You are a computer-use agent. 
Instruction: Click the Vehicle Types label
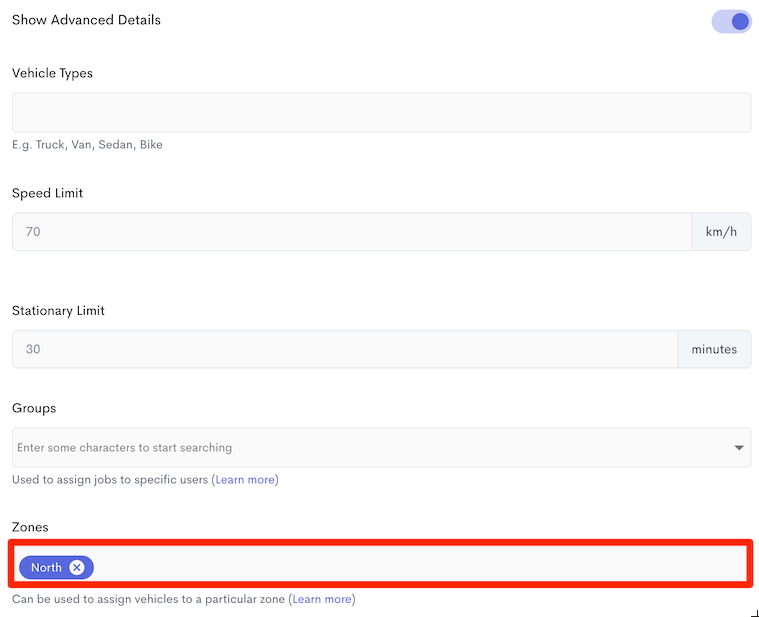click(52, 73)
